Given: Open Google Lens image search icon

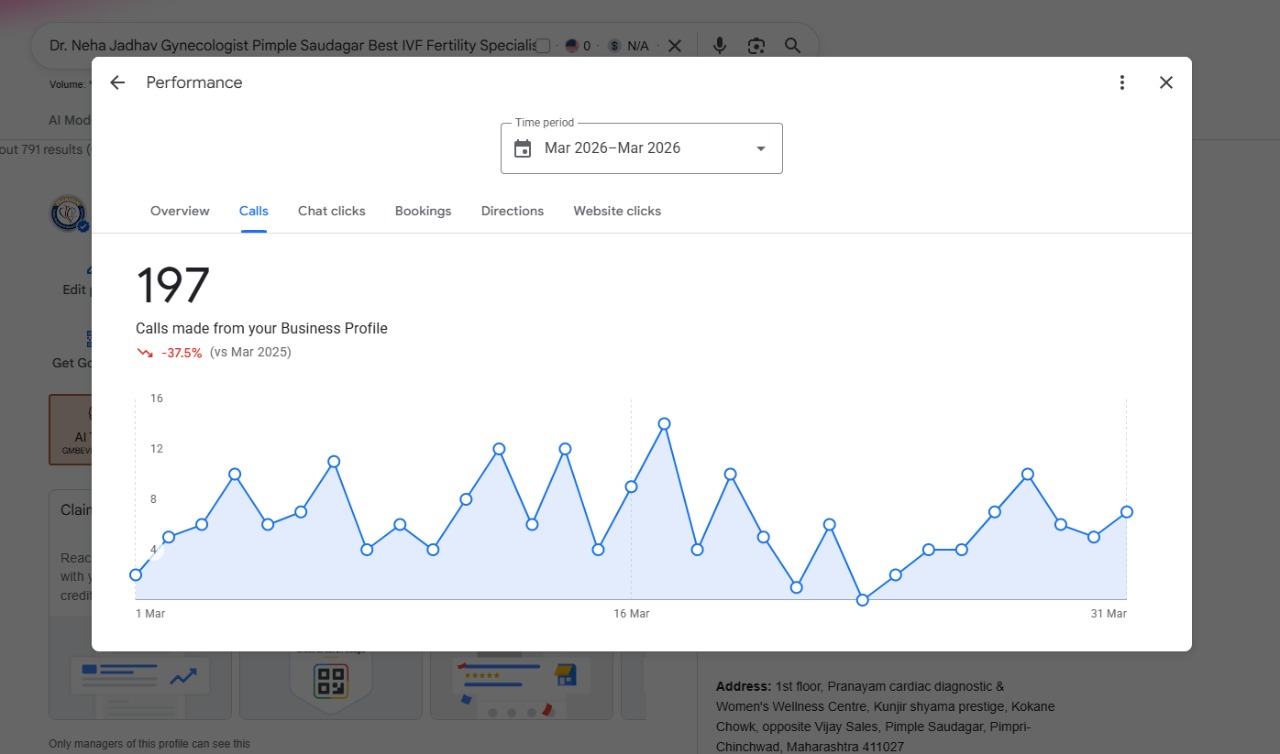Looking at the screenshot, I should point(756,46).
